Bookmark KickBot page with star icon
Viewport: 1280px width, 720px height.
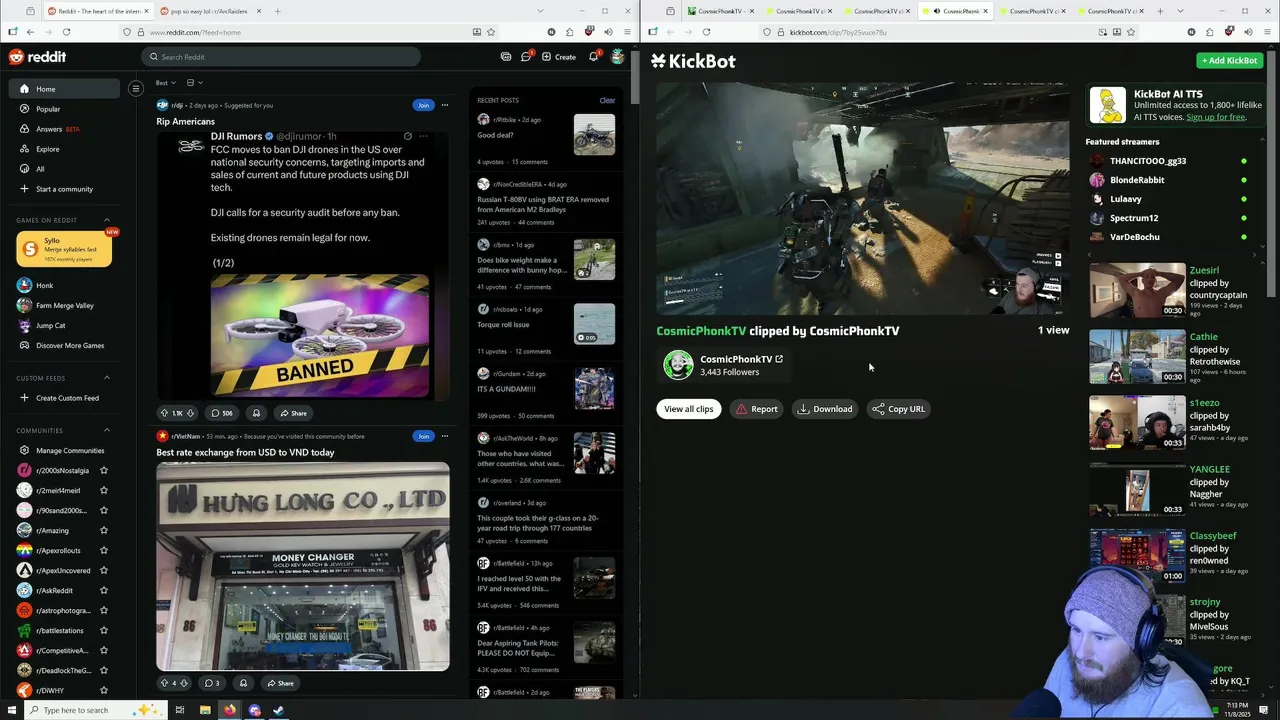[1131, 32]
